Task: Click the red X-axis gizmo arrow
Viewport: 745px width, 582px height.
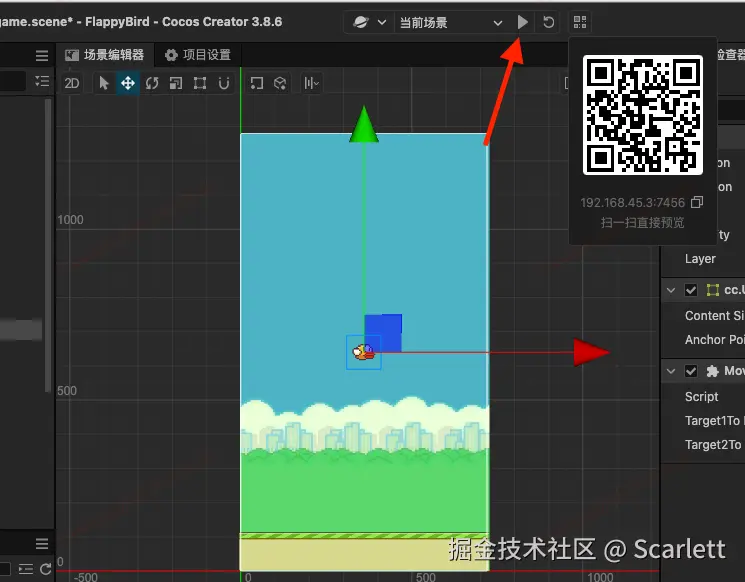Action: [x=592, y=352]
